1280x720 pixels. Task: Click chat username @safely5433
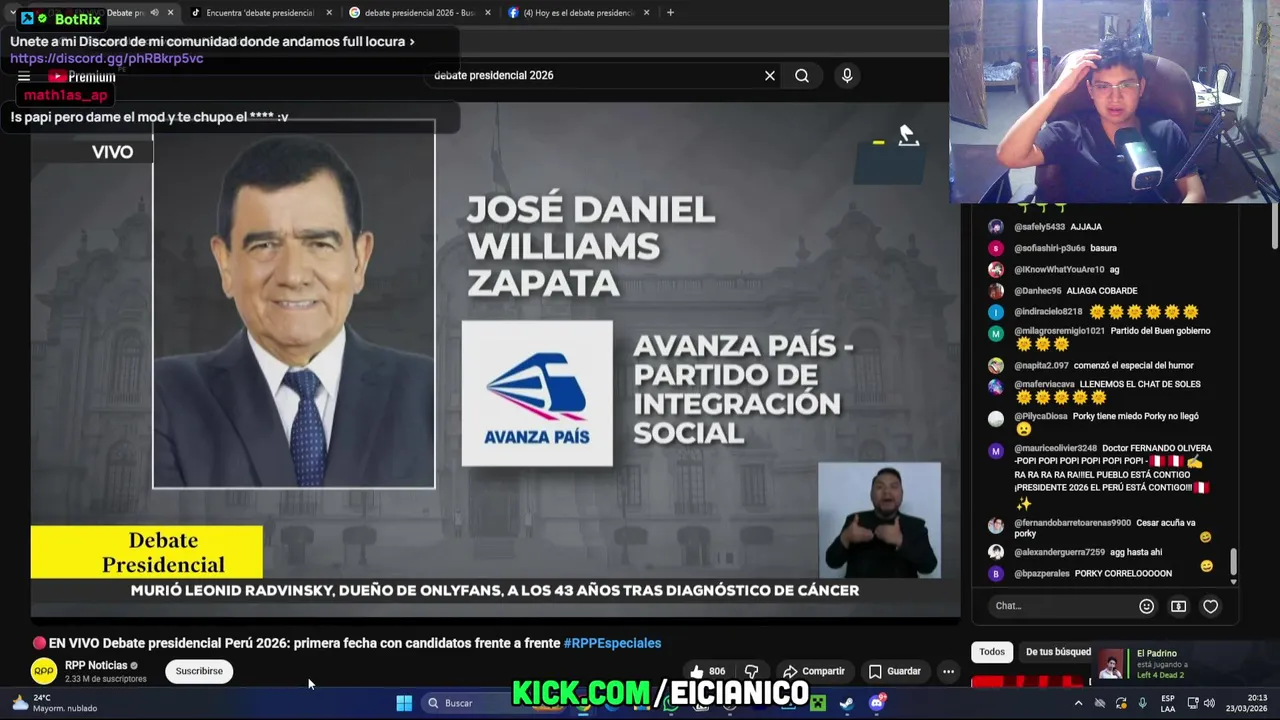coord(1039,227)
